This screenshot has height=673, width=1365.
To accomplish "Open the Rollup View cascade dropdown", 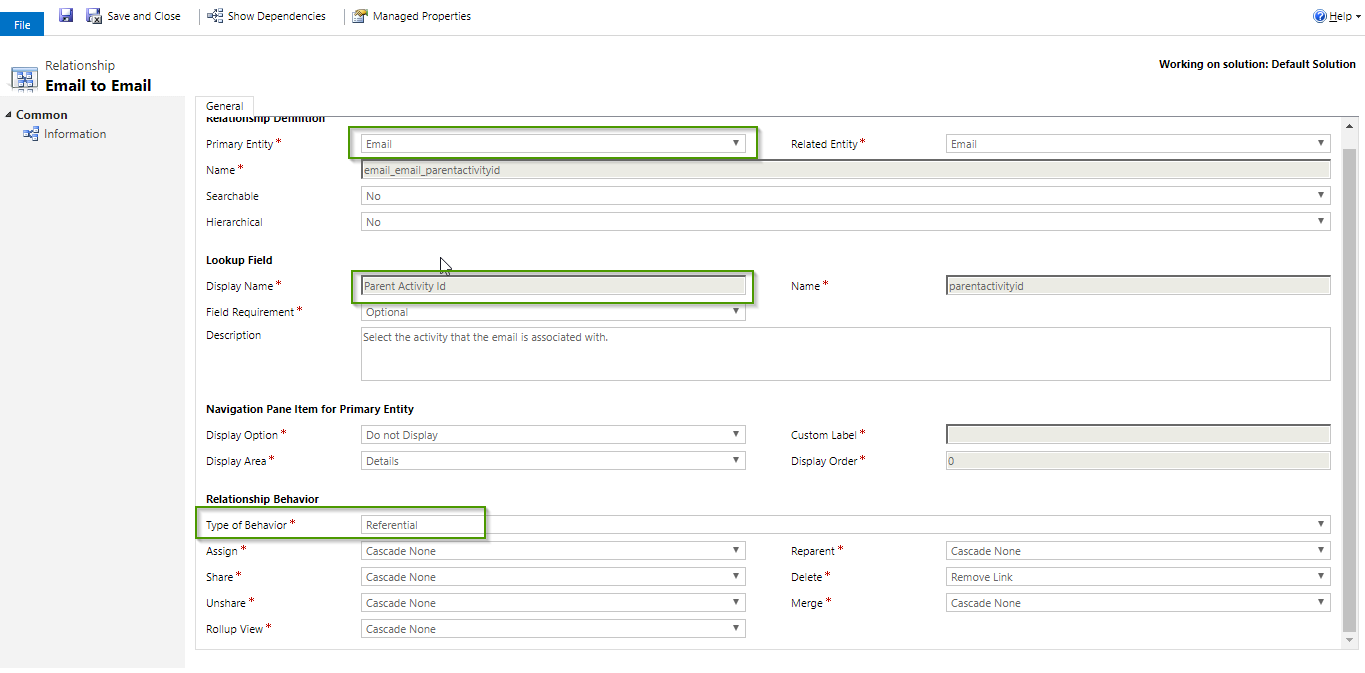I will tap(553, 629).
